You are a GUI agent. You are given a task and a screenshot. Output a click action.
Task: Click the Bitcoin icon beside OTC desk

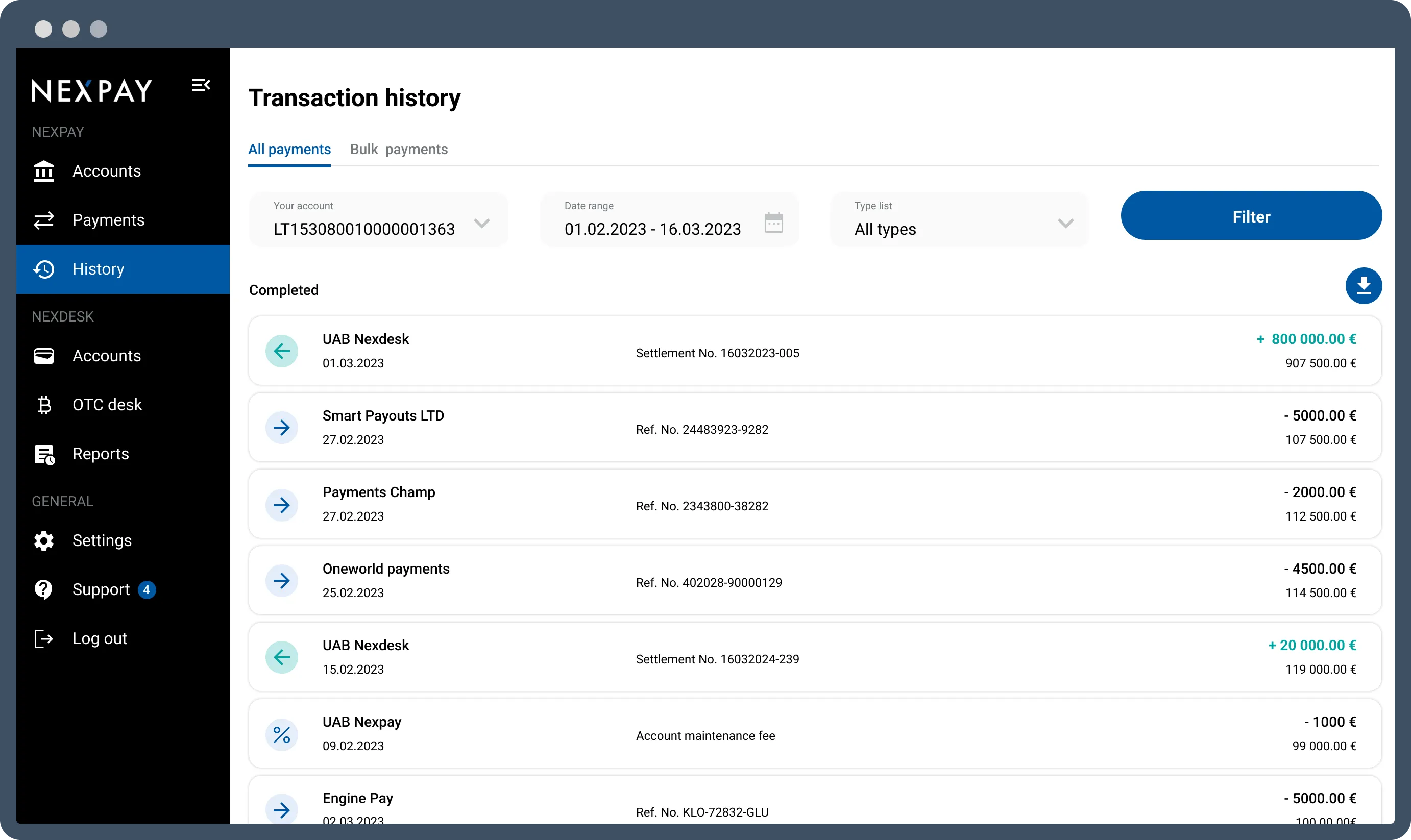point(43,405)
